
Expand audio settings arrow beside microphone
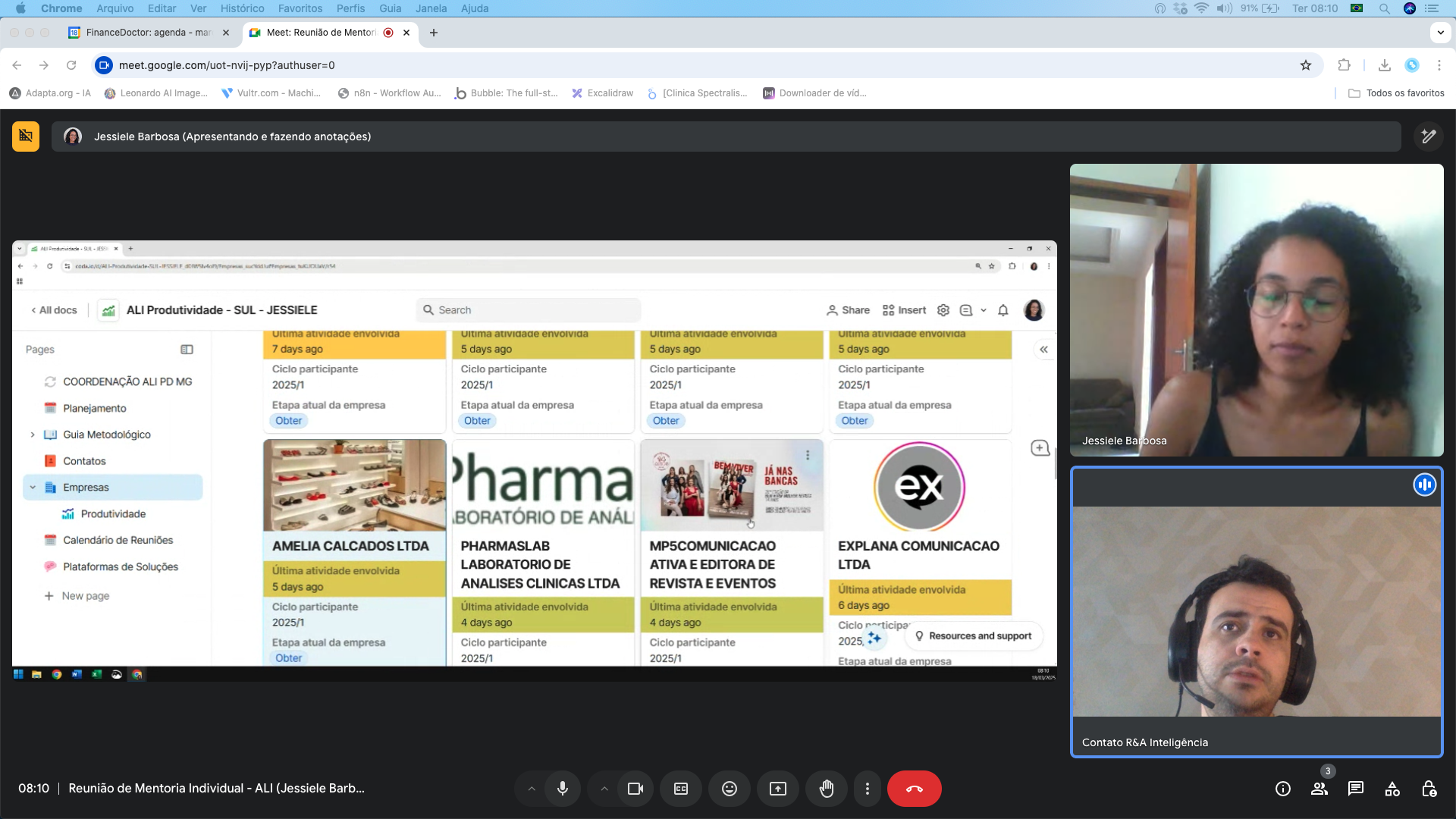[532, 789]
